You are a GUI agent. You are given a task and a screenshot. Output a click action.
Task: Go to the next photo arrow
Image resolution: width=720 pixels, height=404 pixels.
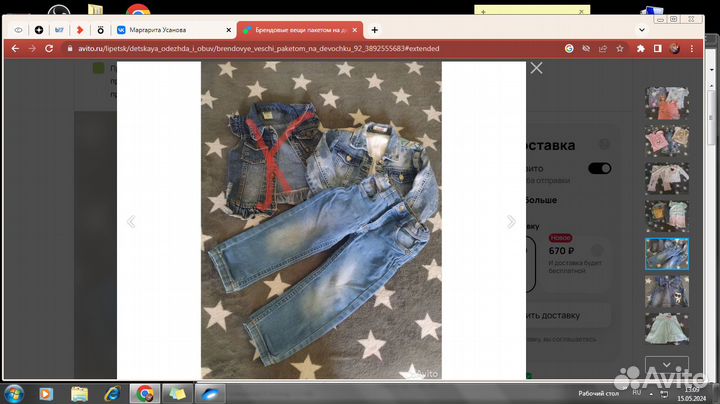point(511,222)
